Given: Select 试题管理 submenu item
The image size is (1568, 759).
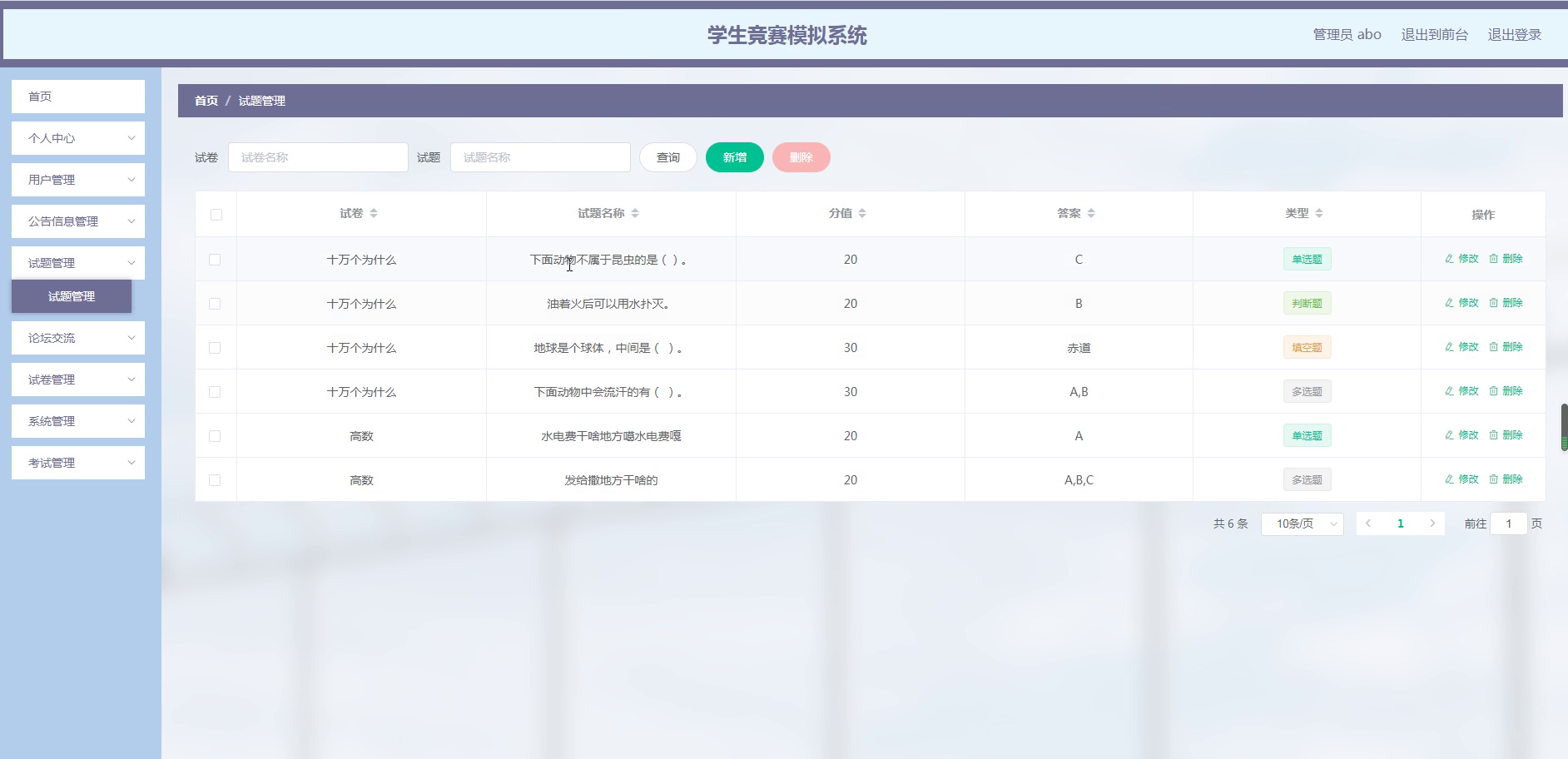Looking at the screenshot, I should [x=72, y=296].
